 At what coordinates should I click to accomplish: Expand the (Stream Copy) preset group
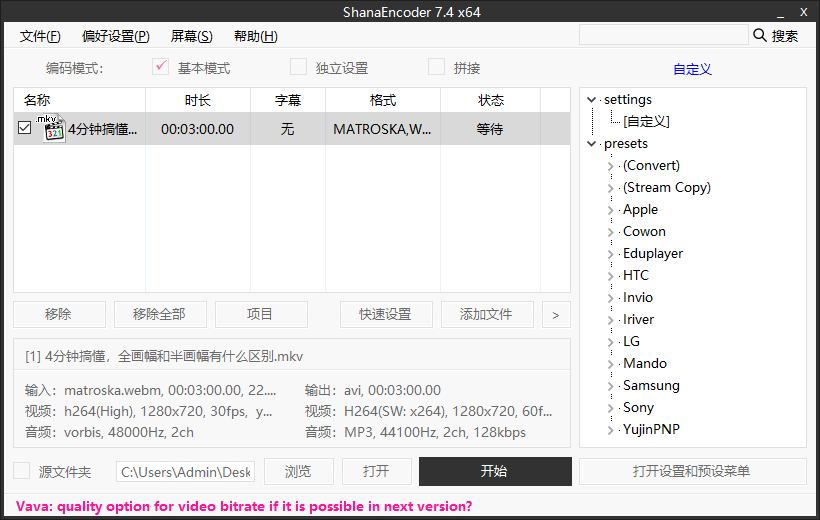610,188
